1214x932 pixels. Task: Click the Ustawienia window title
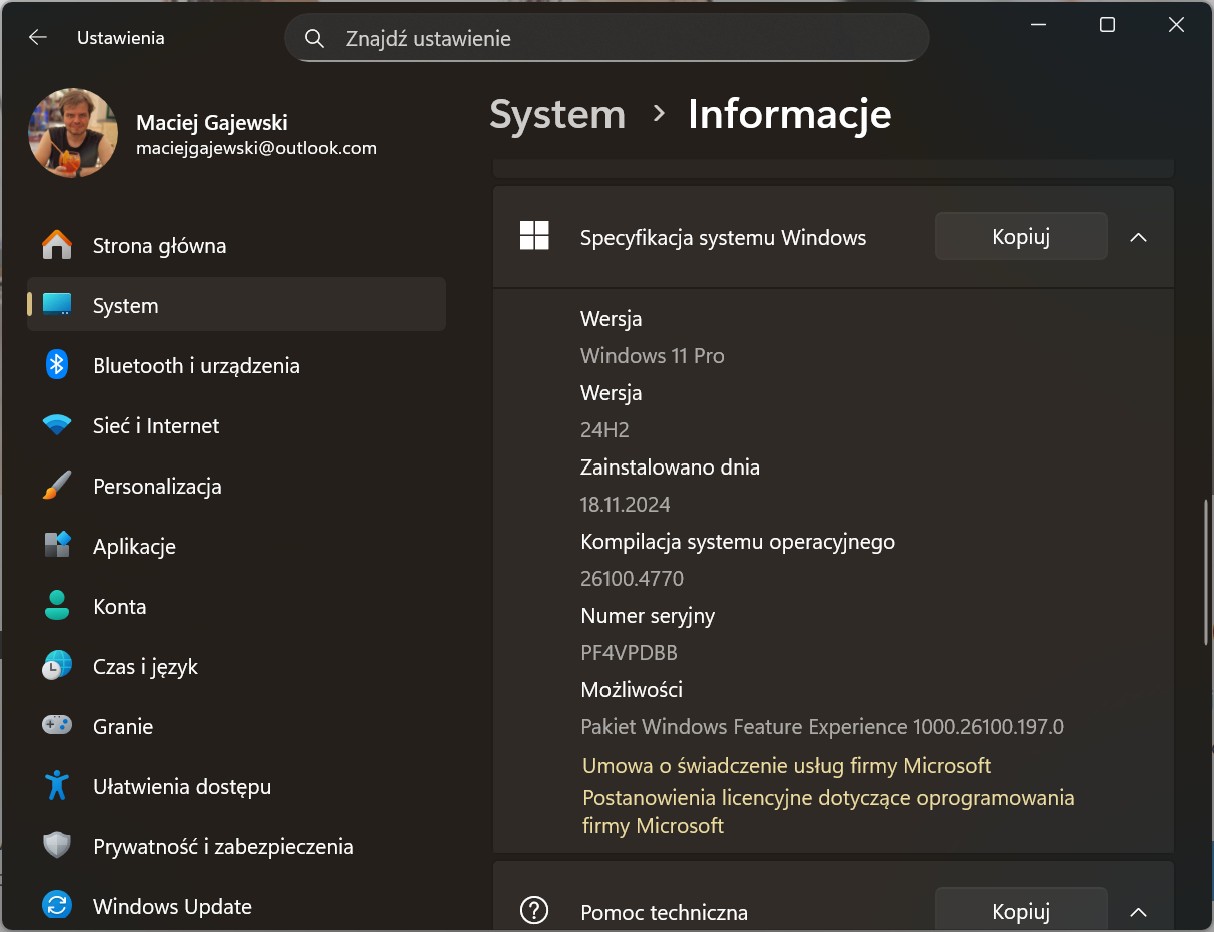120,38
